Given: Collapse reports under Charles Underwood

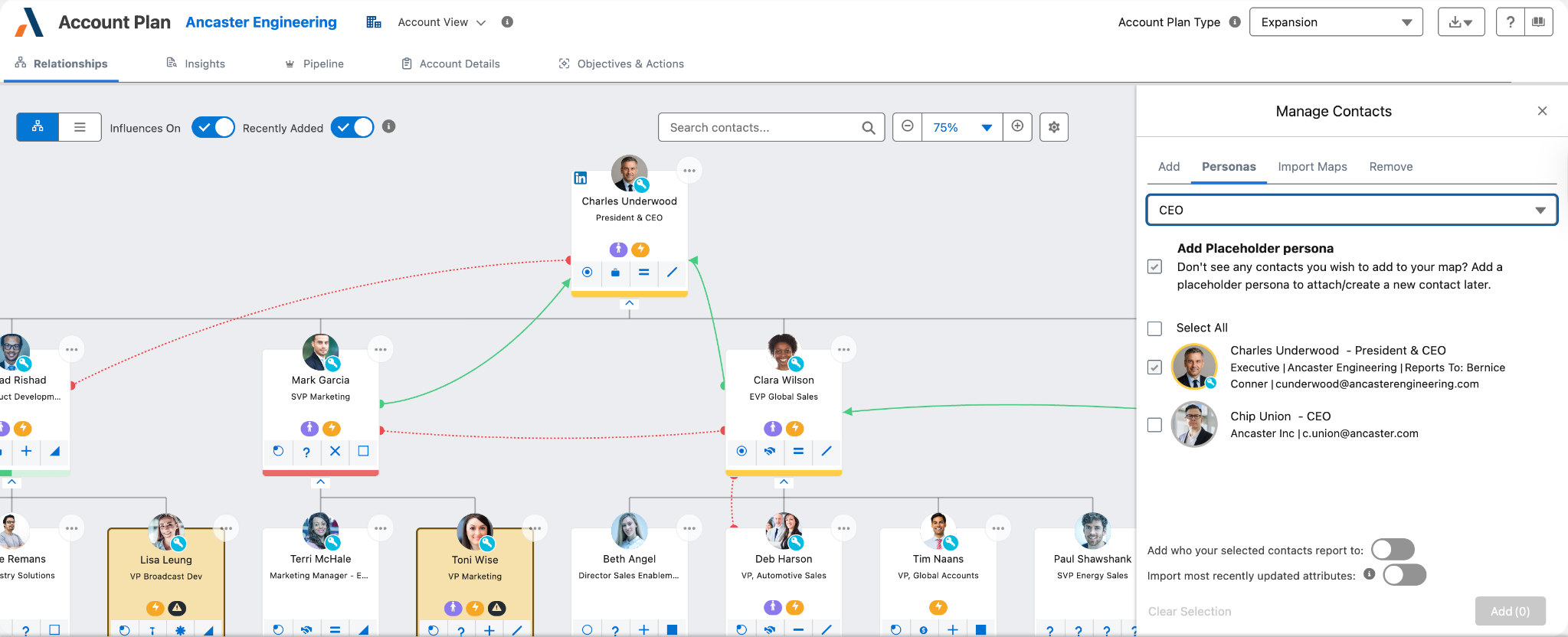Looking at the screenshot, I should pos(630,303).
